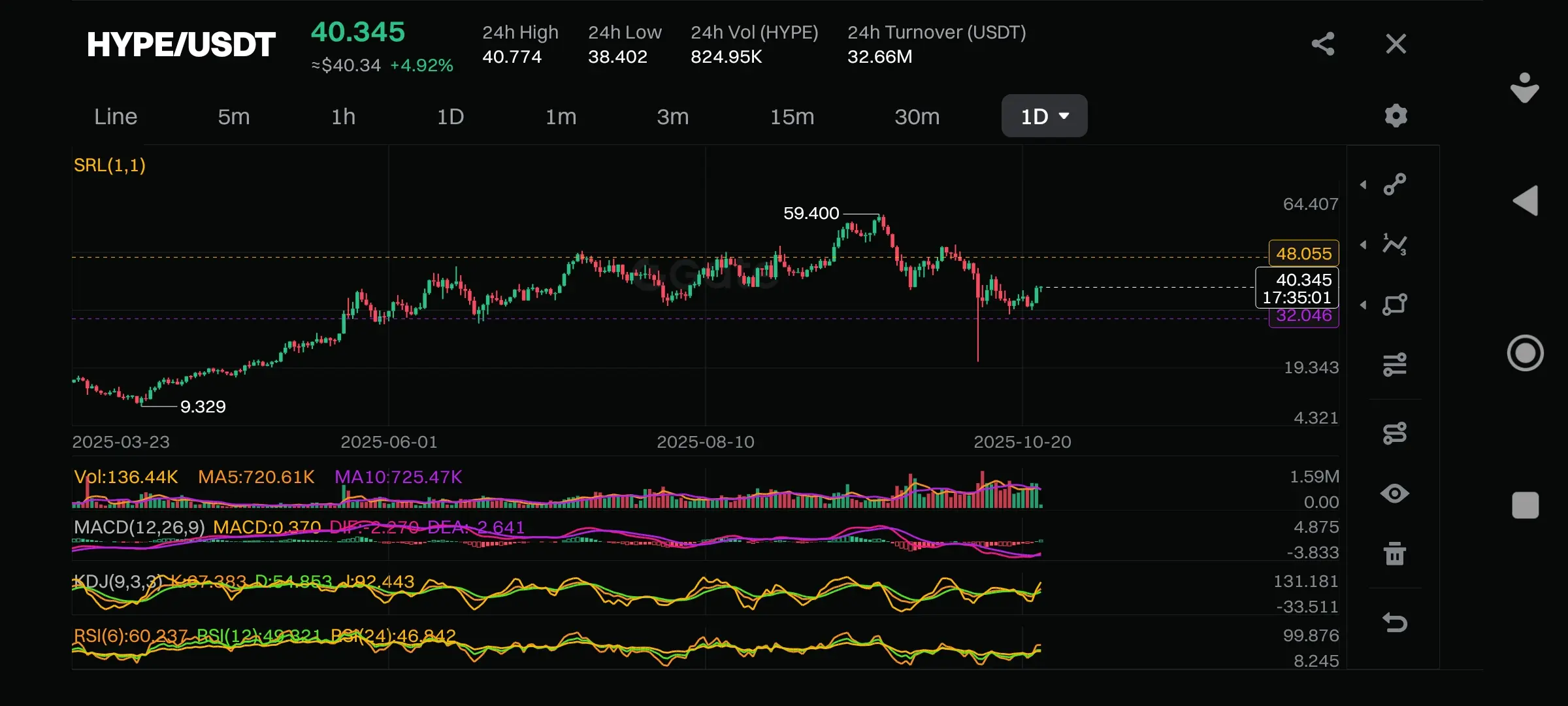This screenshot has height=706, width=1568.
Task: Select the 5m timeframe
Action: [x=234, y=116]
